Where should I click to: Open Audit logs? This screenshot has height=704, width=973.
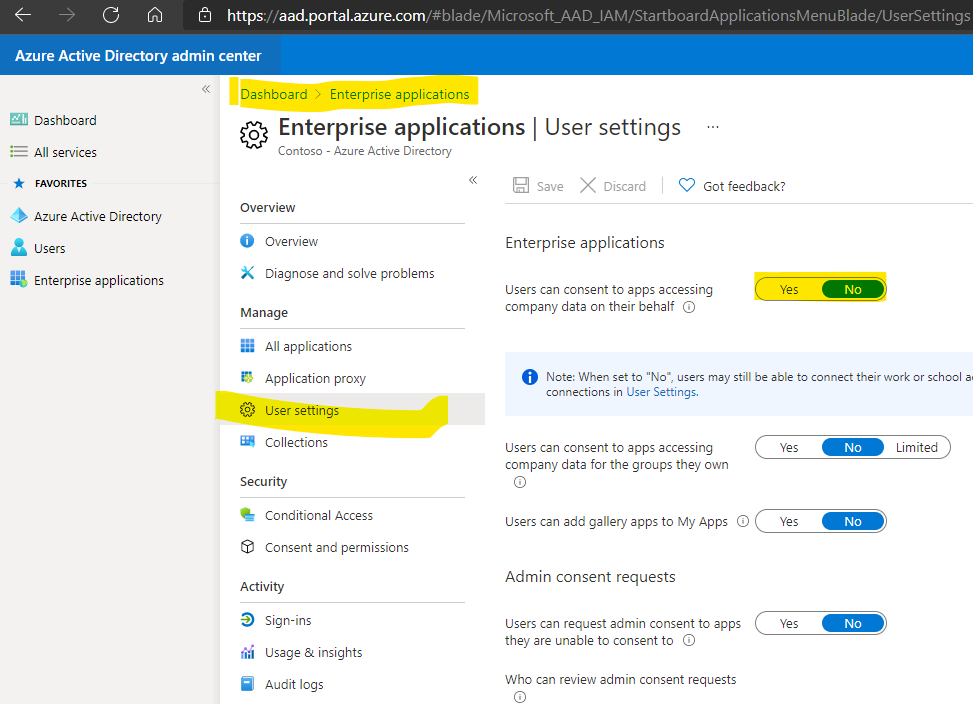(294, 685)
